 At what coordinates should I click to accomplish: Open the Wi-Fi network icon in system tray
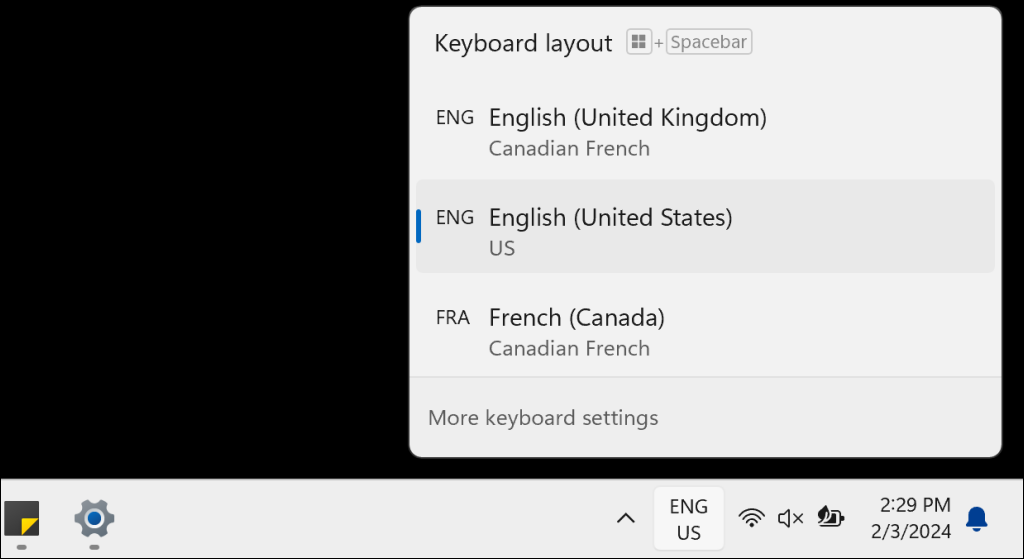click(x=751, y=519)
